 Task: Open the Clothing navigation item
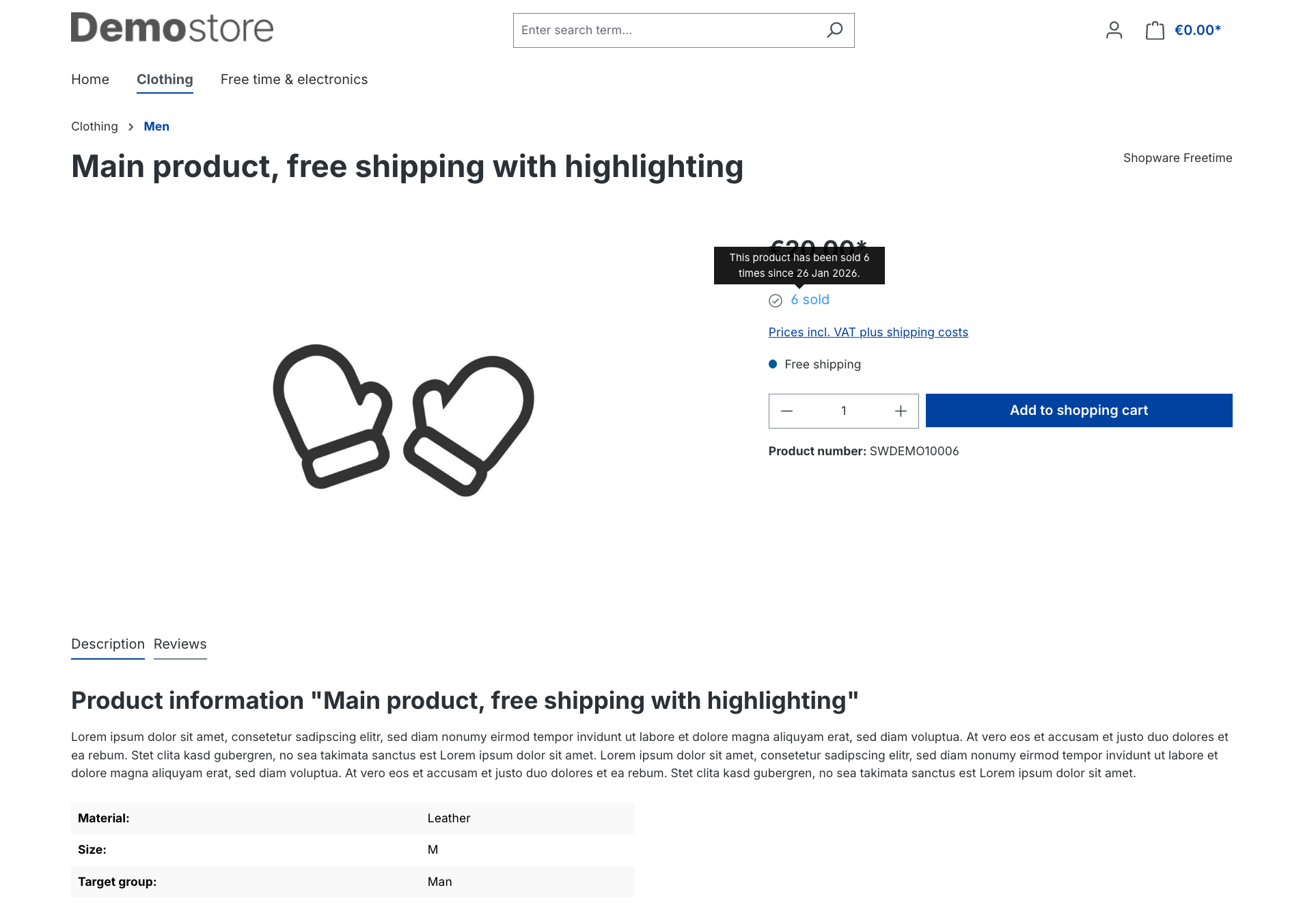point(165,79)
